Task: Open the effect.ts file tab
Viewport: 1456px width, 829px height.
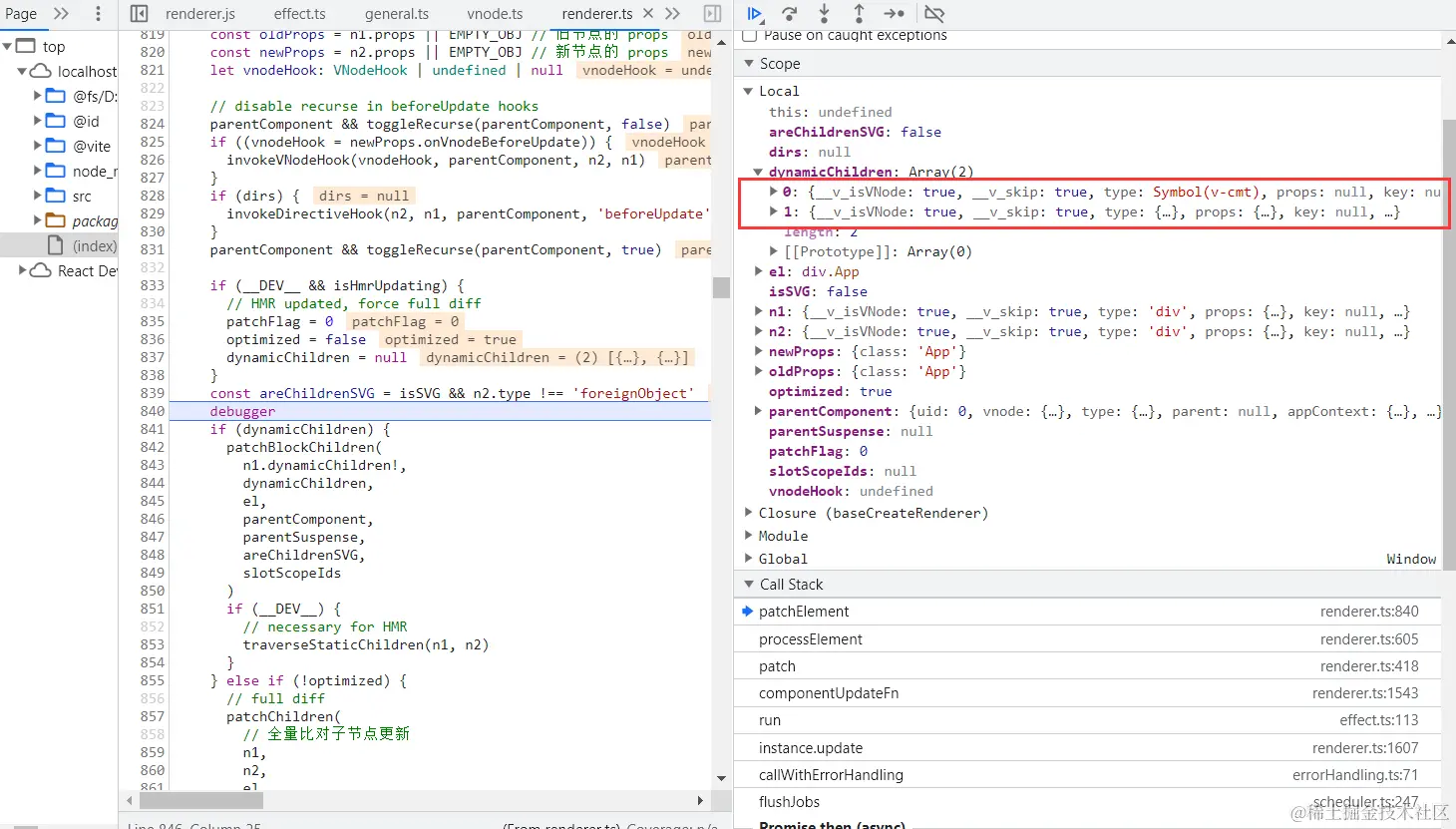Action: [300, 14]
